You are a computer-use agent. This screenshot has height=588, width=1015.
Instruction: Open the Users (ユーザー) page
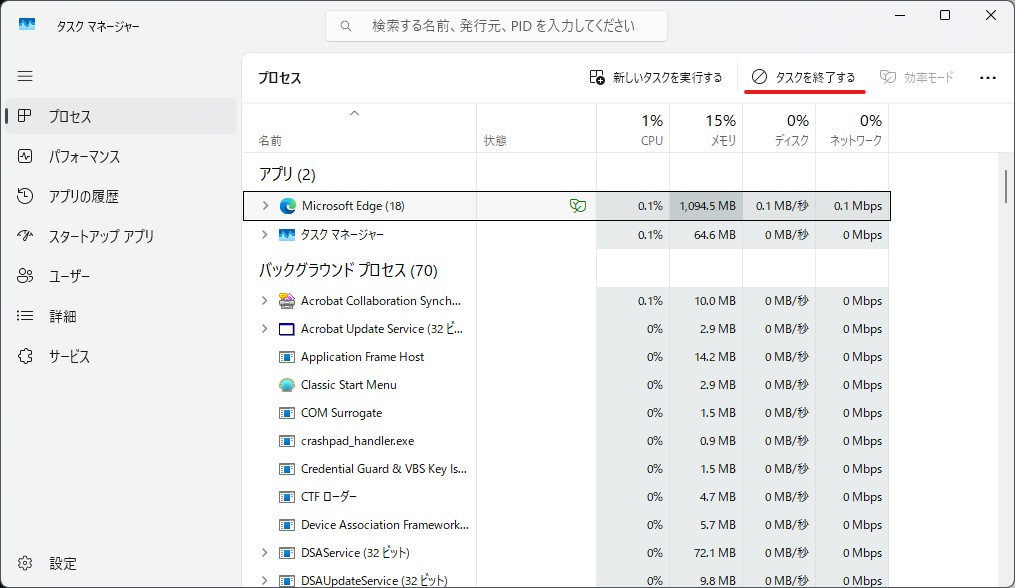[x=69, y=277]
